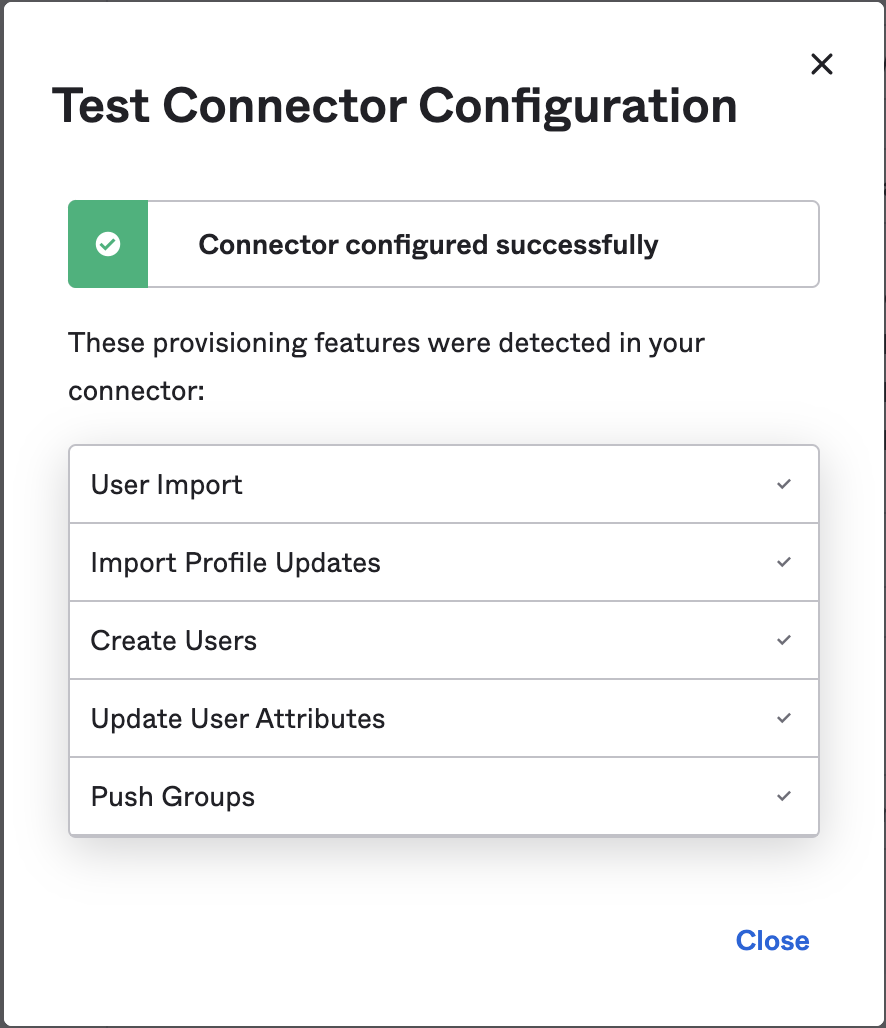
Task: Click the green success checkmark icon
Action: tap(108, 244)
